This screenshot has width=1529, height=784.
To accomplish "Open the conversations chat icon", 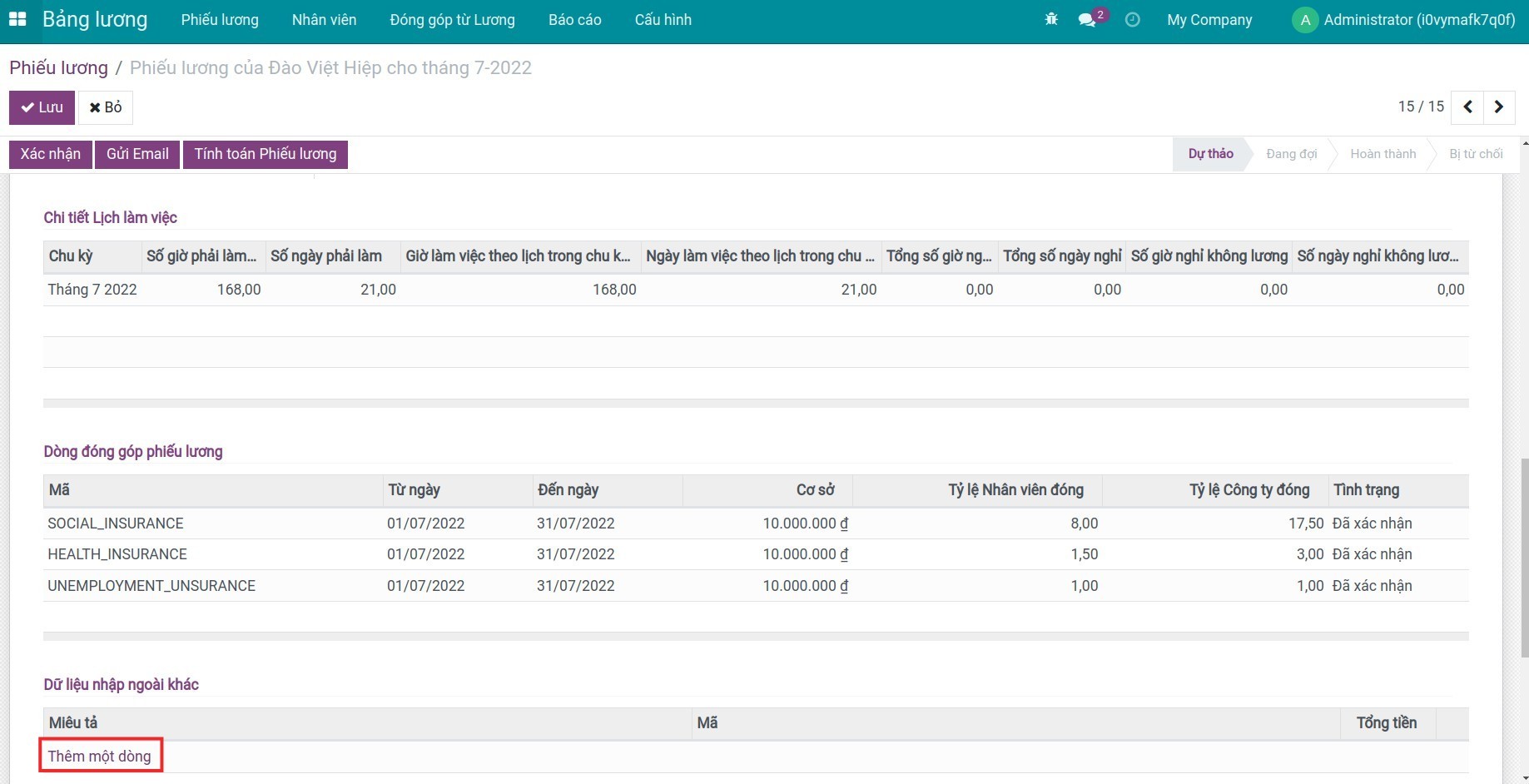I will coord(1087,20).
